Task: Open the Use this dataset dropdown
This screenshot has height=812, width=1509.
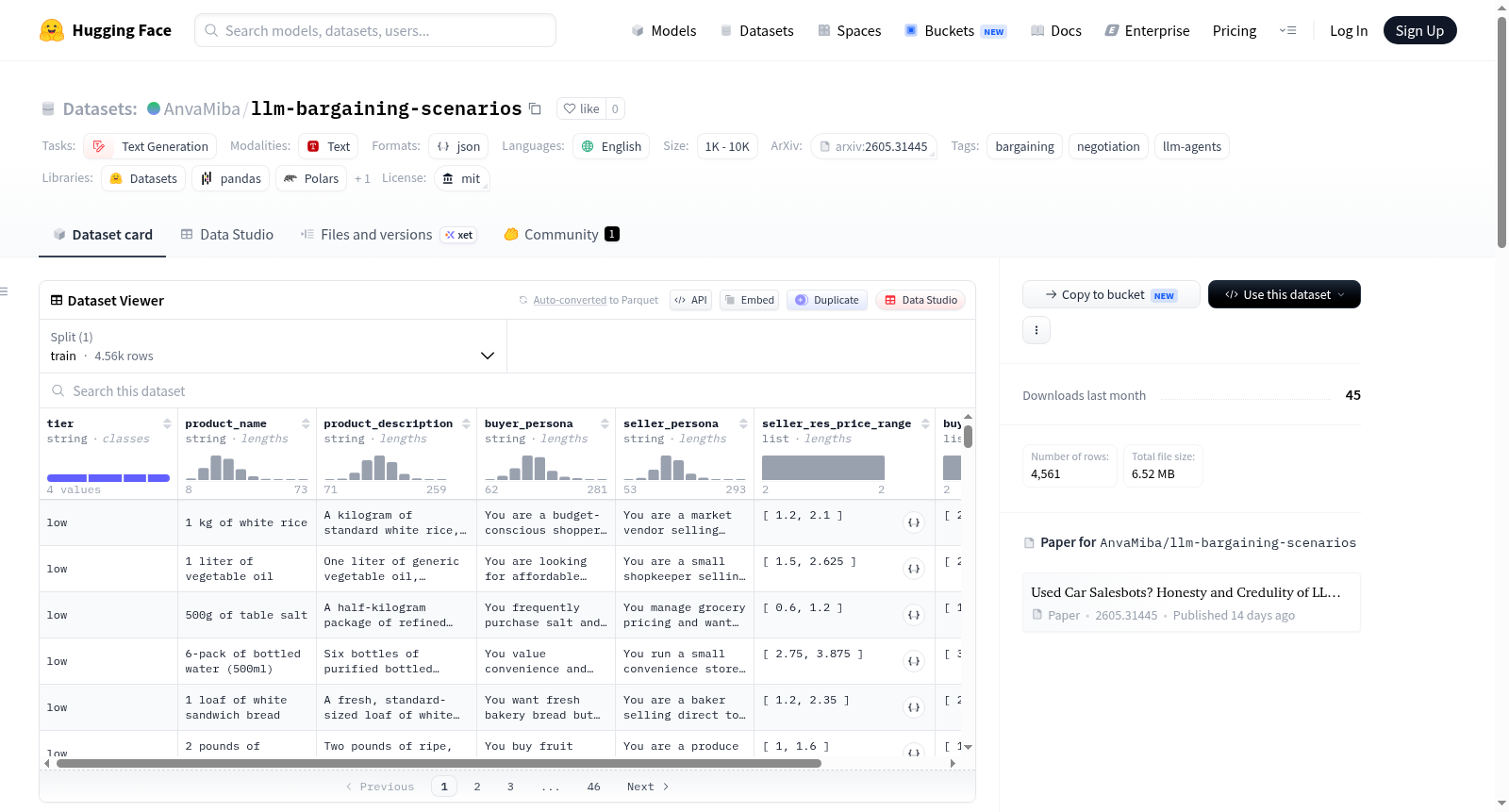Action: pyautogui.click(x=1285, y=294)
